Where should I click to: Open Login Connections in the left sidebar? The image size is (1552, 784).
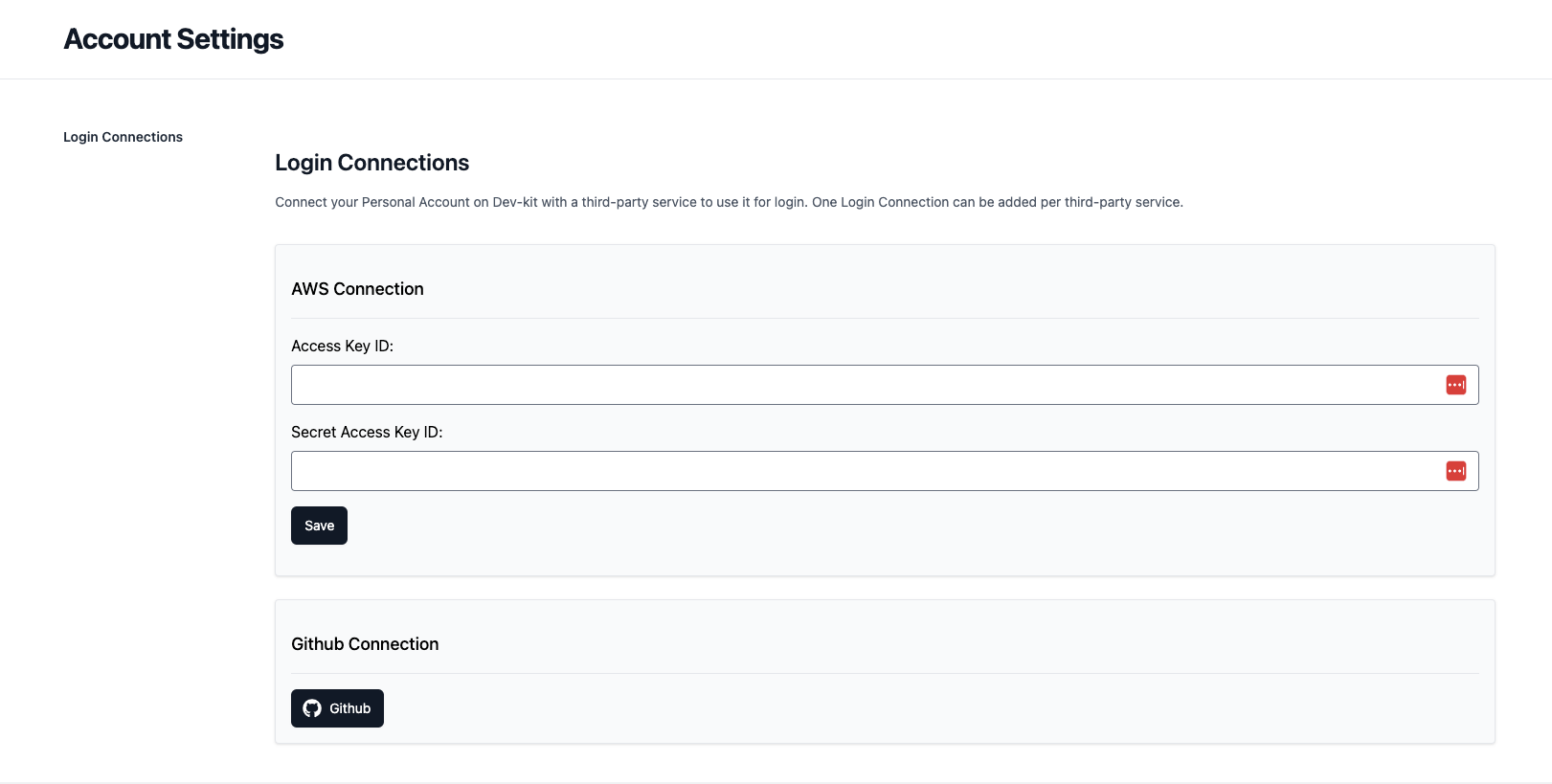click(x=123, y=137)
